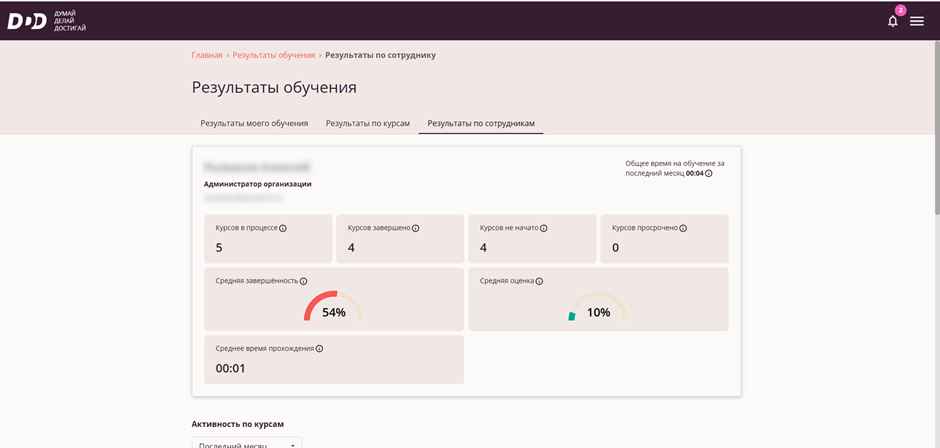This screenshot has width=940, height=448.
Task: Click the Курсов не начато card label
Action: click(510, 228)
